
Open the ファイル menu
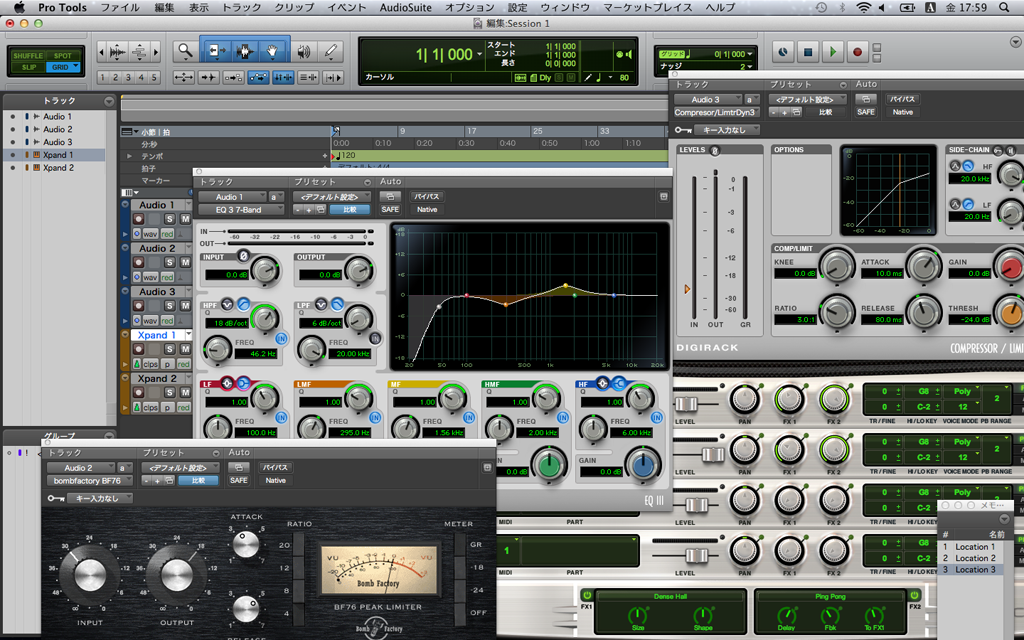click(x=120, y=7)
